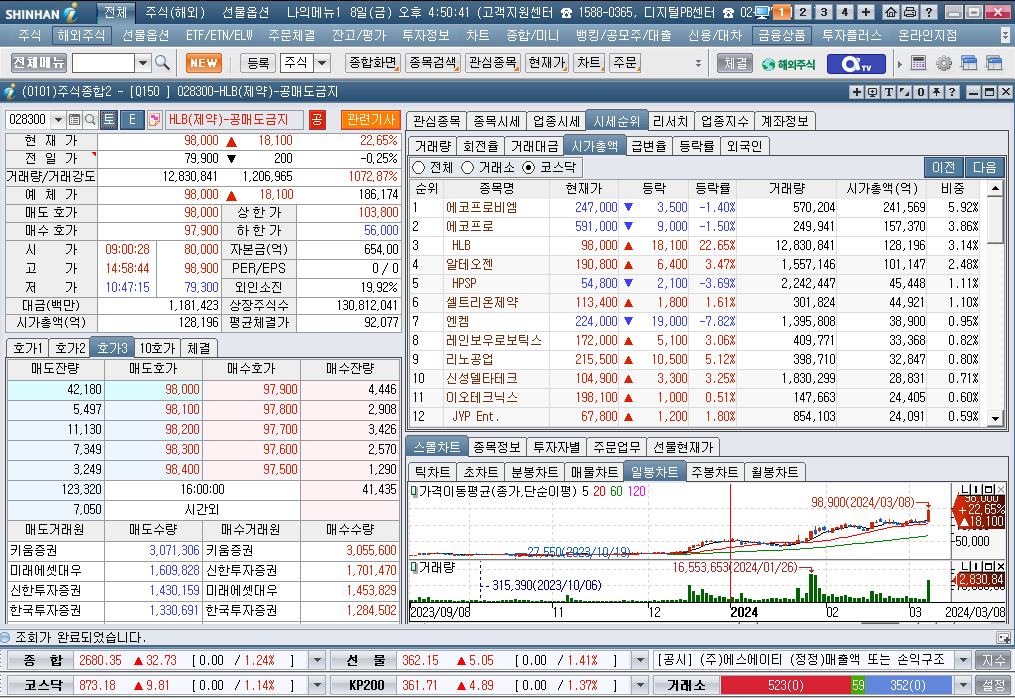Viewport: 1015px width, 699px height.
Task: Click the first cascading windows layout icon
Action: (x=969, y=63)
